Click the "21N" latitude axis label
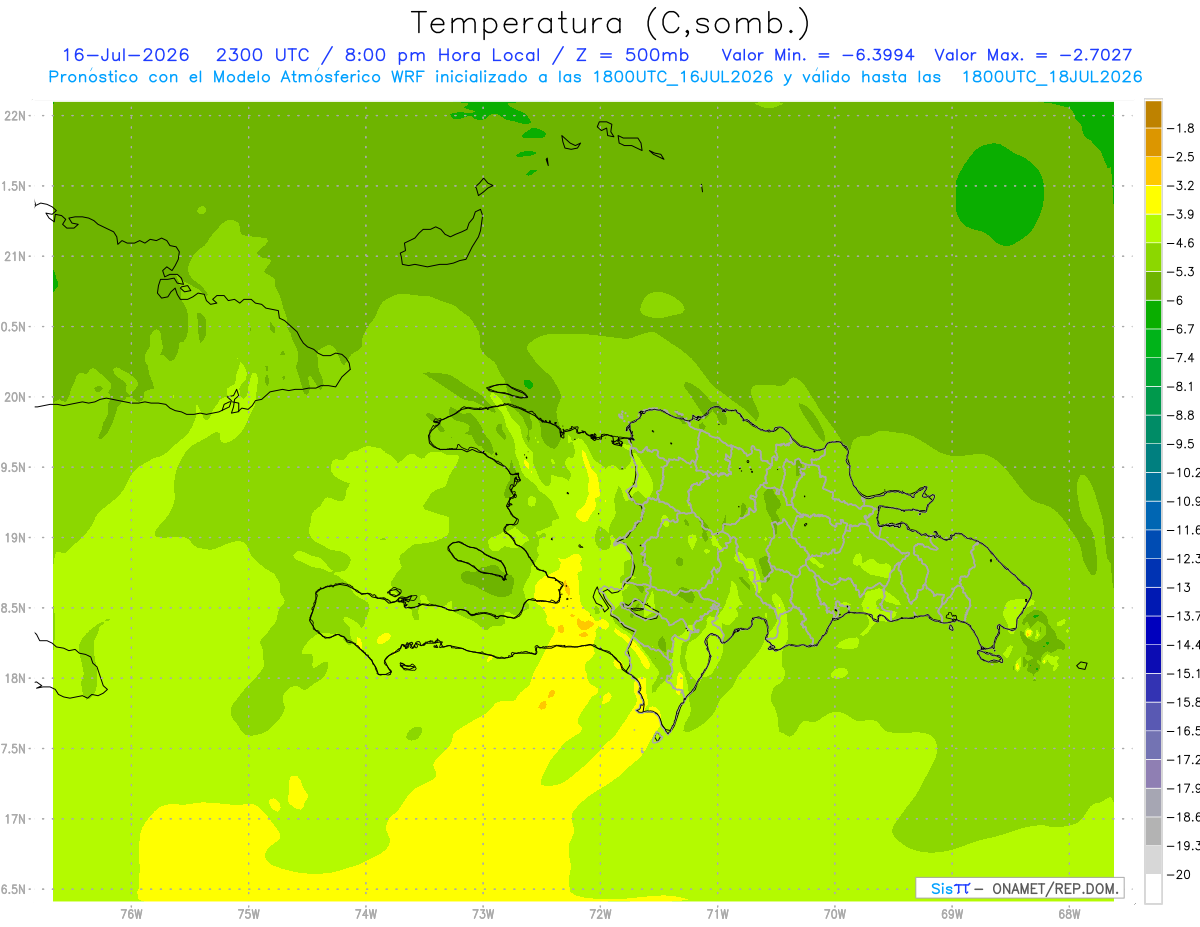 [x=15, y=257]
